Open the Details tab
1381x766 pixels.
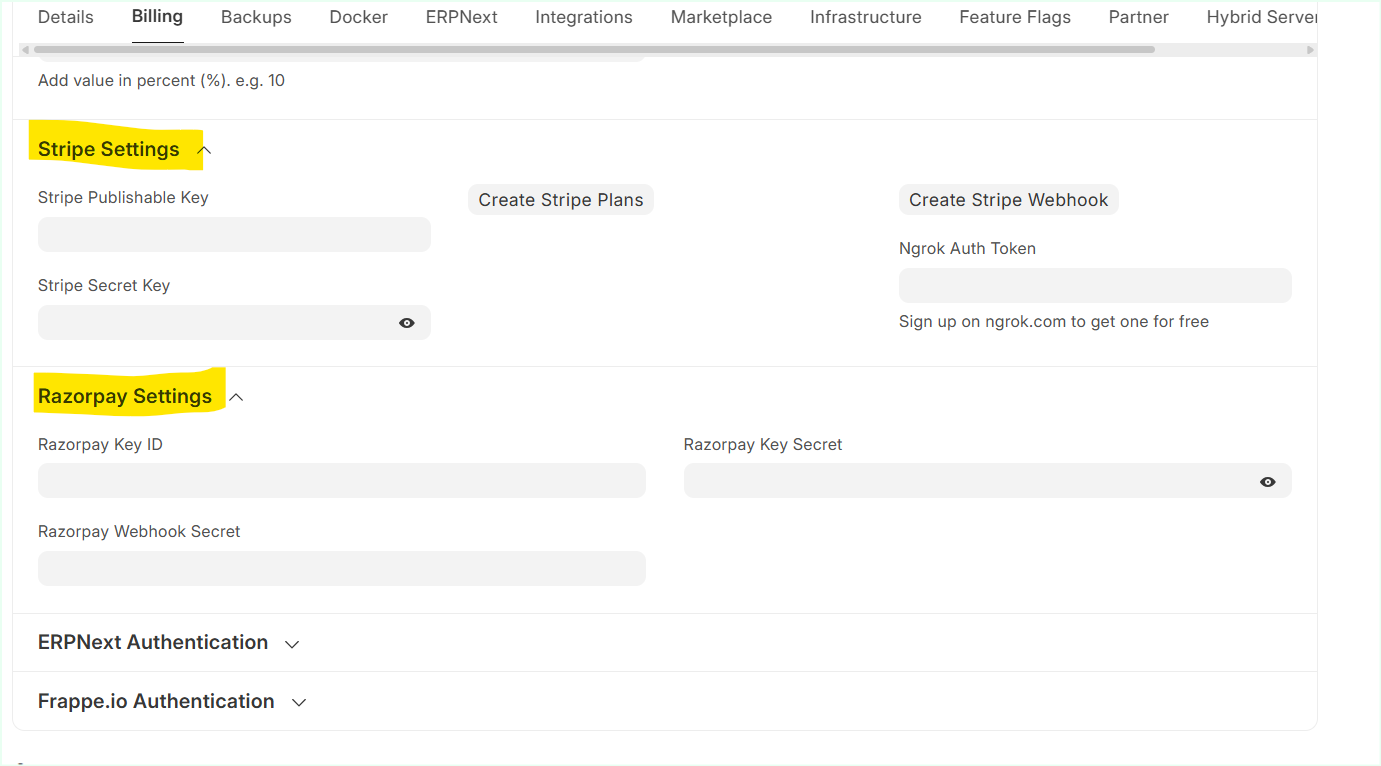(66, 17)
